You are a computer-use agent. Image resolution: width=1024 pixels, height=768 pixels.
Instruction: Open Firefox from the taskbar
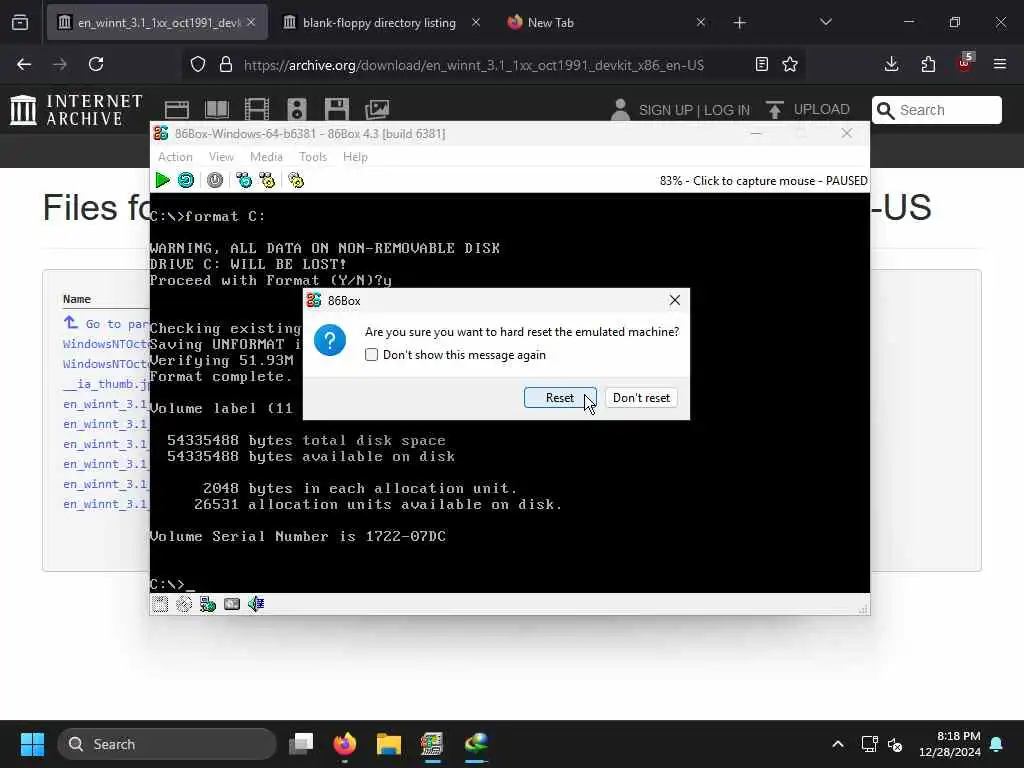[x=345, y=744]
